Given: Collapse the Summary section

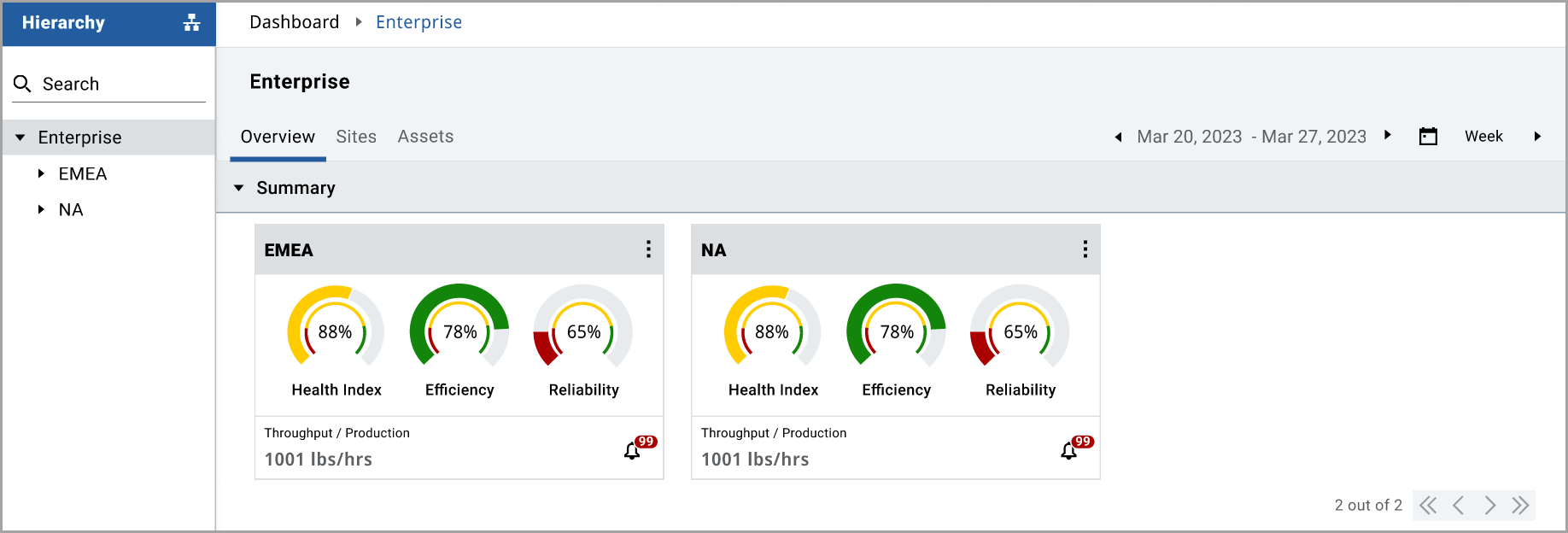Looking at the screenshot, I should click(x=239, y=188).
